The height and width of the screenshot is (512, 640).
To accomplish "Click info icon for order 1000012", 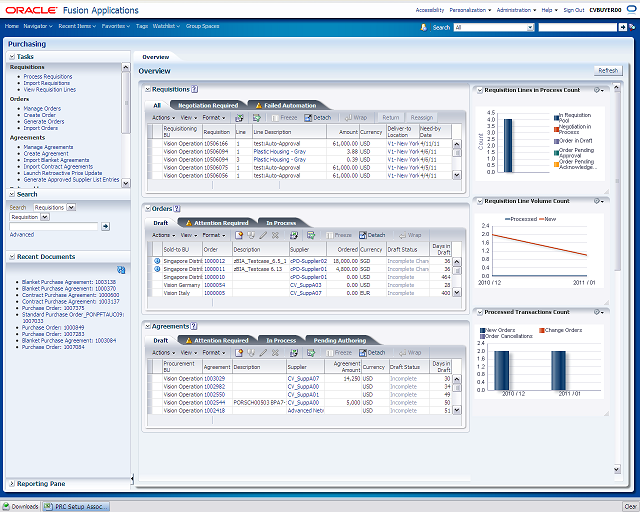I will [157, 261].
